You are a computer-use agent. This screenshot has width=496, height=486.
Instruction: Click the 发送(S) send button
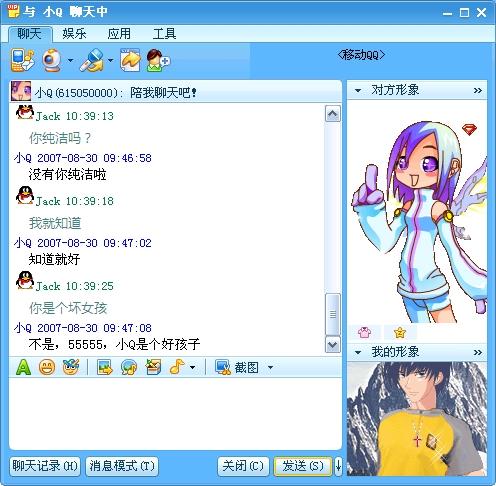pos(303,466)
